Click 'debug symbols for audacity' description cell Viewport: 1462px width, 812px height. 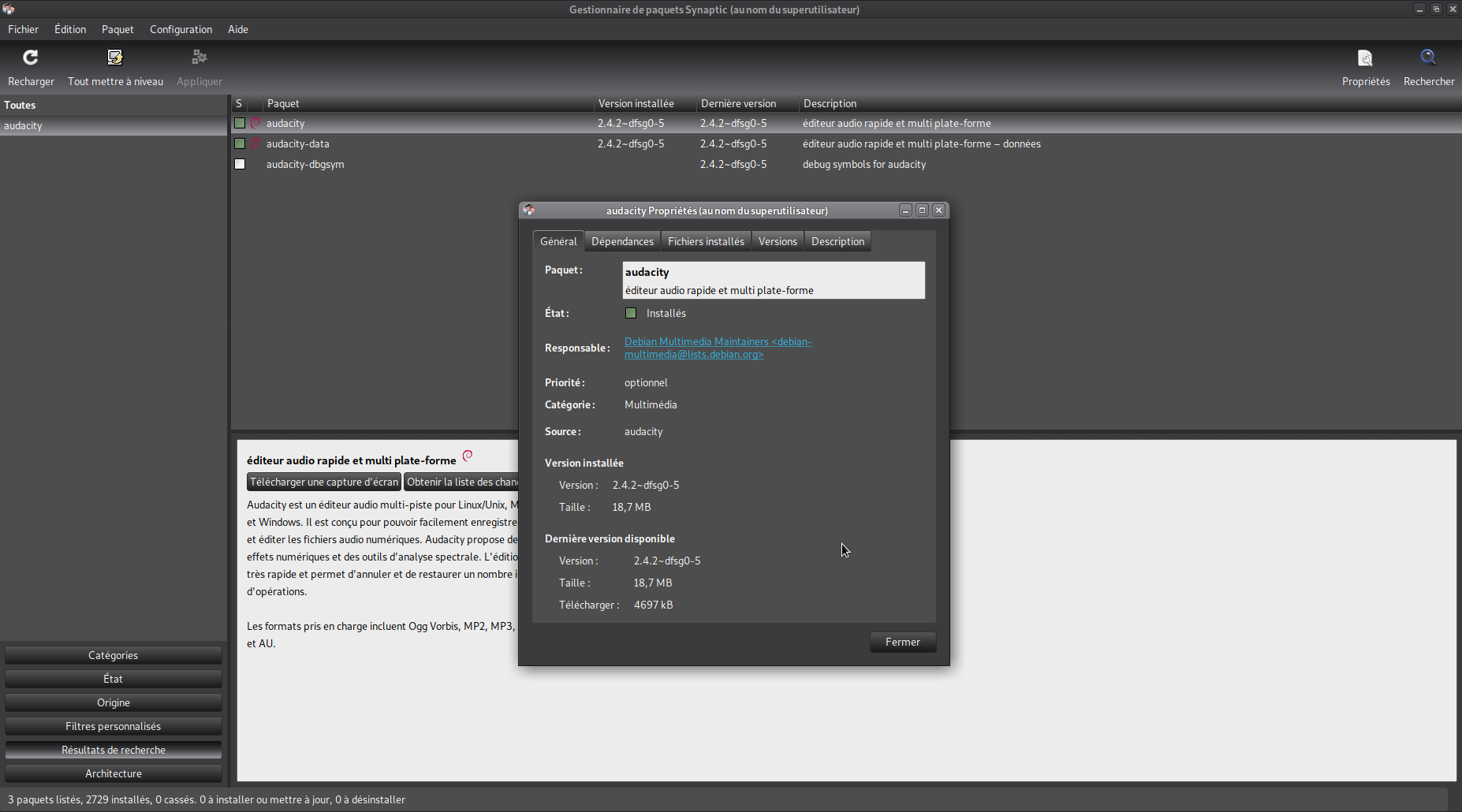tap(864, 164)
